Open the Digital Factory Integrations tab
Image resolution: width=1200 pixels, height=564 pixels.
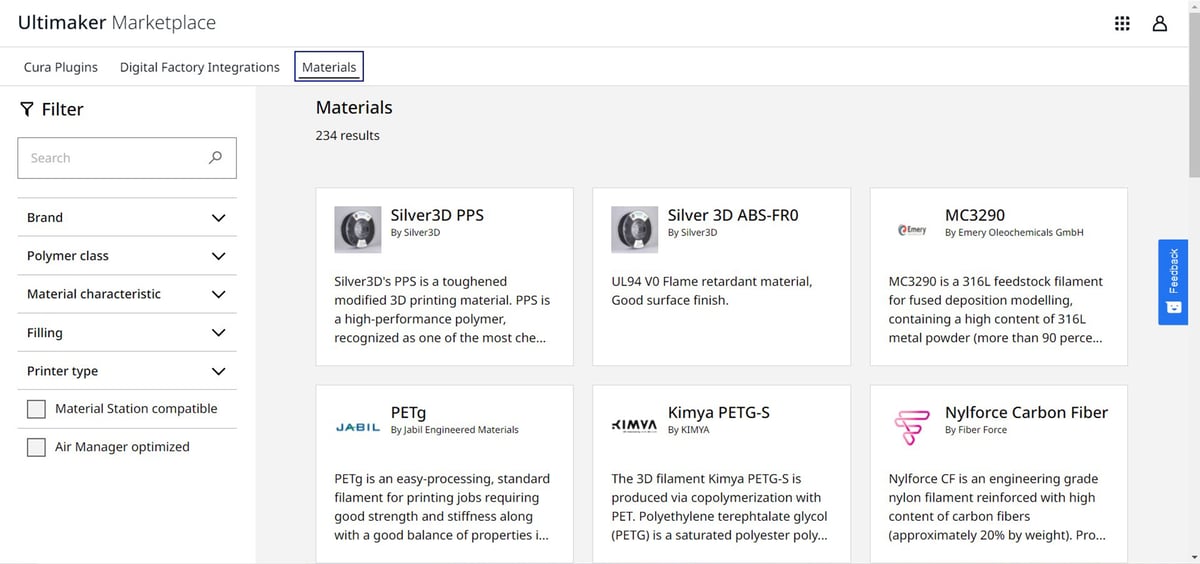click(x=200, y=67)
